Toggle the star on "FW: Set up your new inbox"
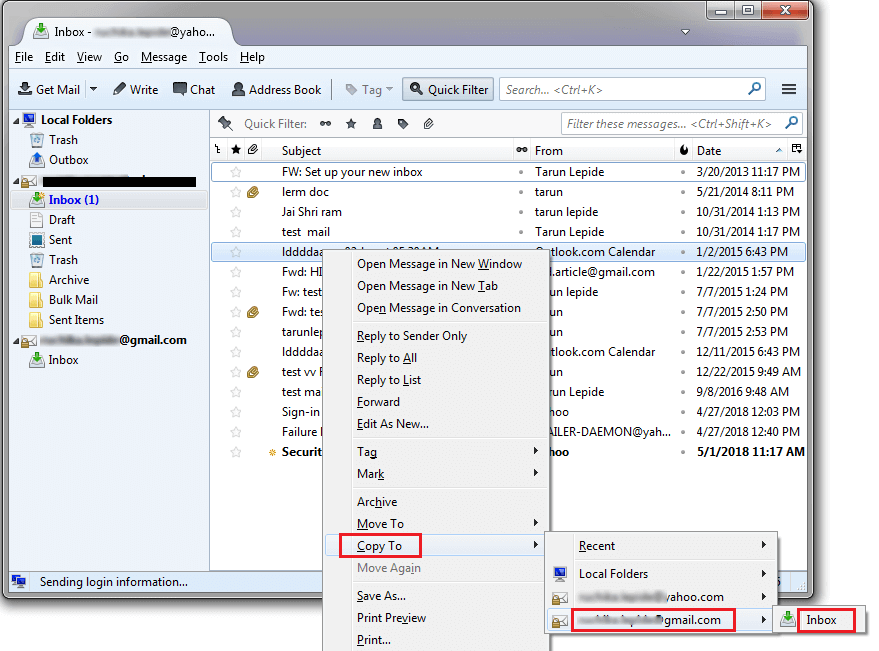Viewport: 879px width, 651px height. click(x=236, y=172)
